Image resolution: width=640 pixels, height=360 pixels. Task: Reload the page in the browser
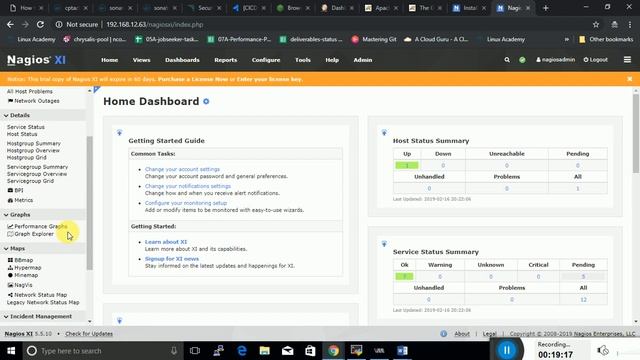[40, 24]
